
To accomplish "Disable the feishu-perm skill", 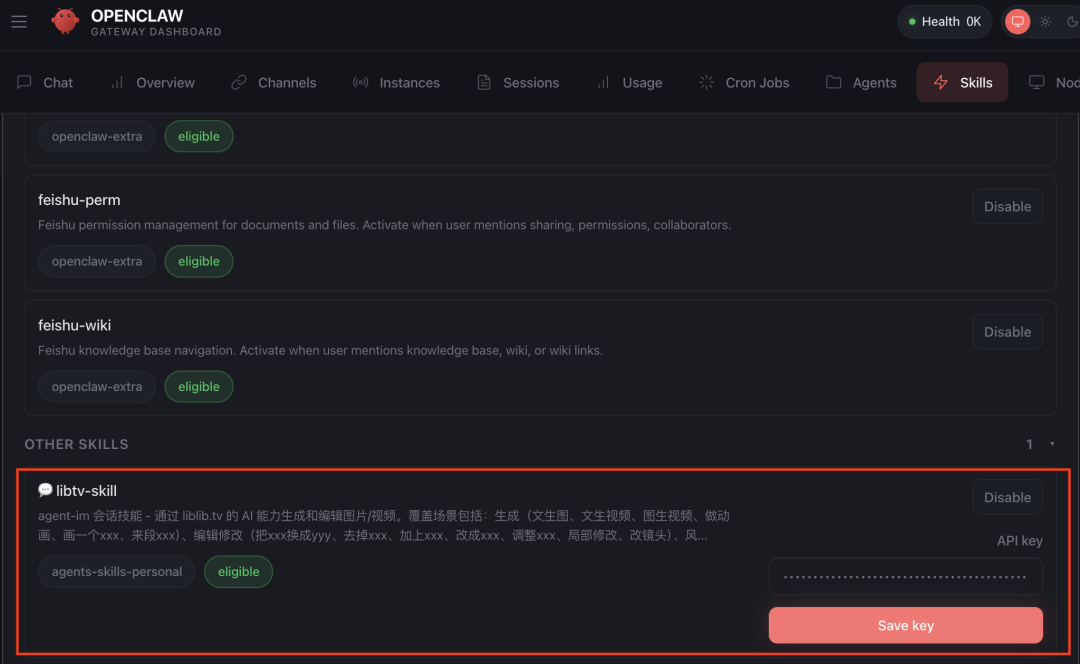I will [x=1007, y=206].
